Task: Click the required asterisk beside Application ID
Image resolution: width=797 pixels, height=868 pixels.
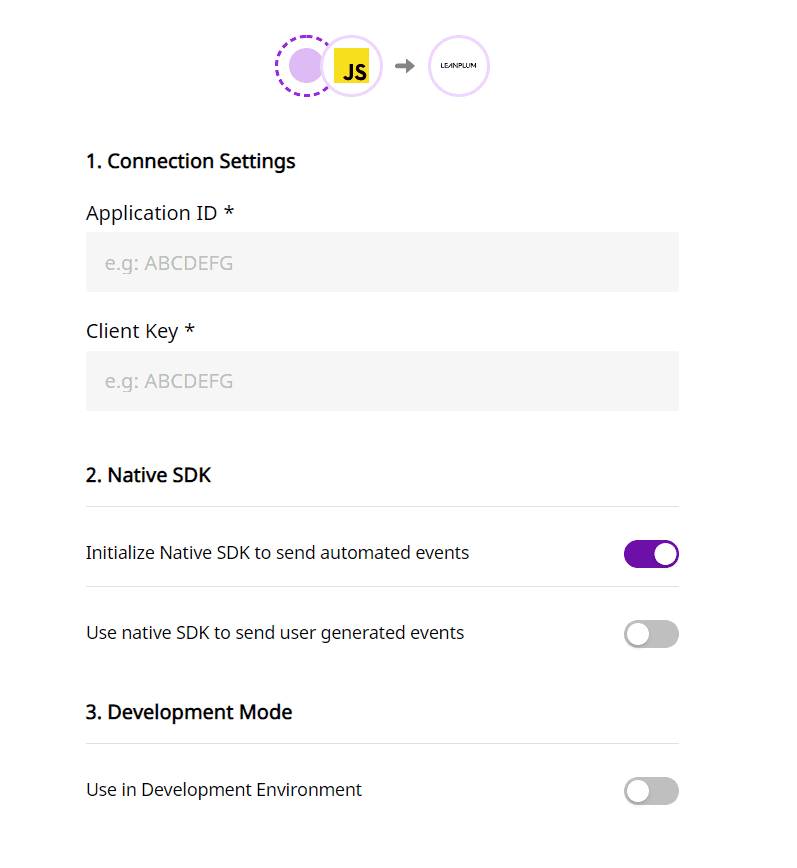Action: (229, 211)
